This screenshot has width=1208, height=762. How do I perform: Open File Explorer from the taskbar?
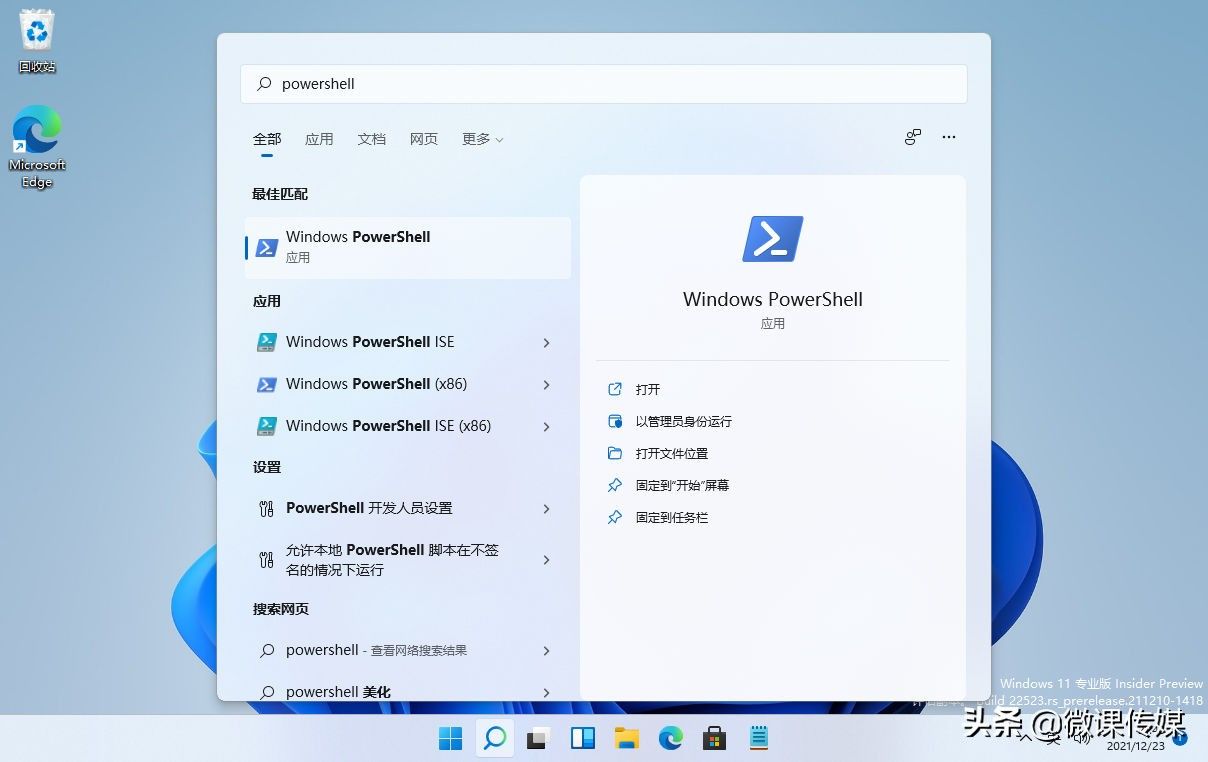627,739
